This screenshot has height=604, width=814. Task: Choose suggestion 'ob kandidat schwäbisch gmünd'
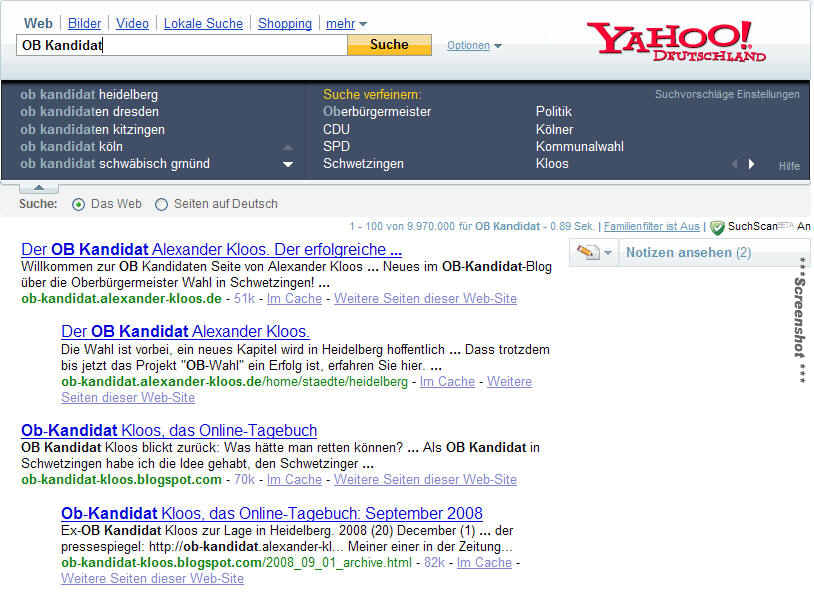(x=115, y=164)
